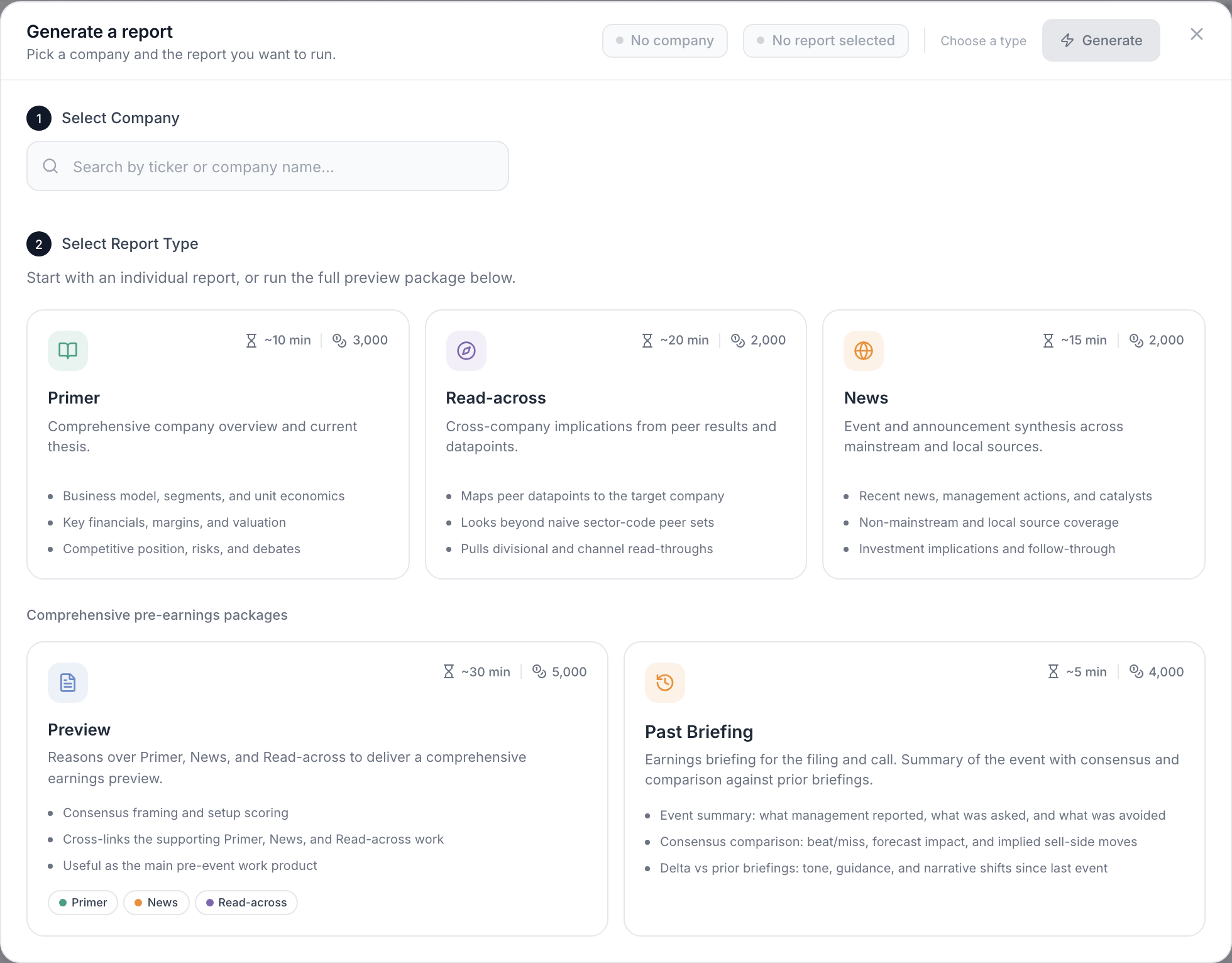The height and width of the screenshot is (963, 1232).
Task: Click 'Key financials, margins, and valuation' bullet
Action: 174,522
